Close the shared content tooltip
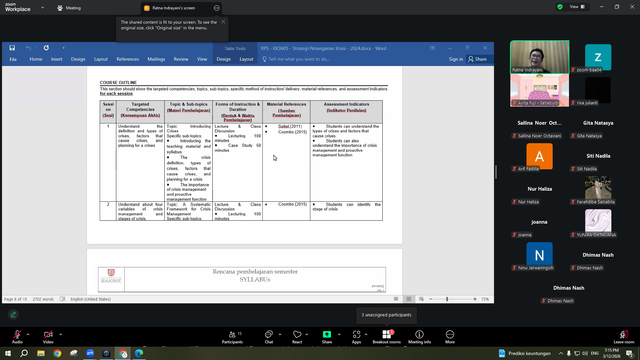 [223, 22]
